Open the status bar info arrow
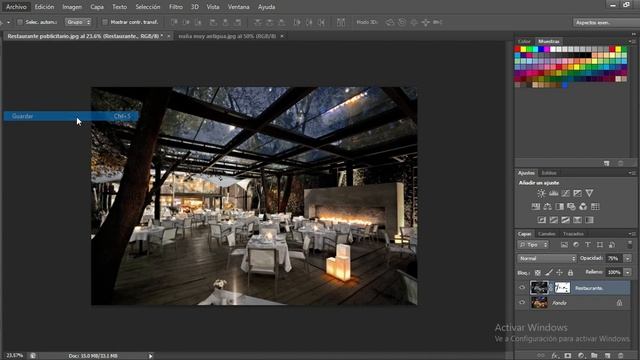The width and height of the screenshot is (640, 360). 150,356
